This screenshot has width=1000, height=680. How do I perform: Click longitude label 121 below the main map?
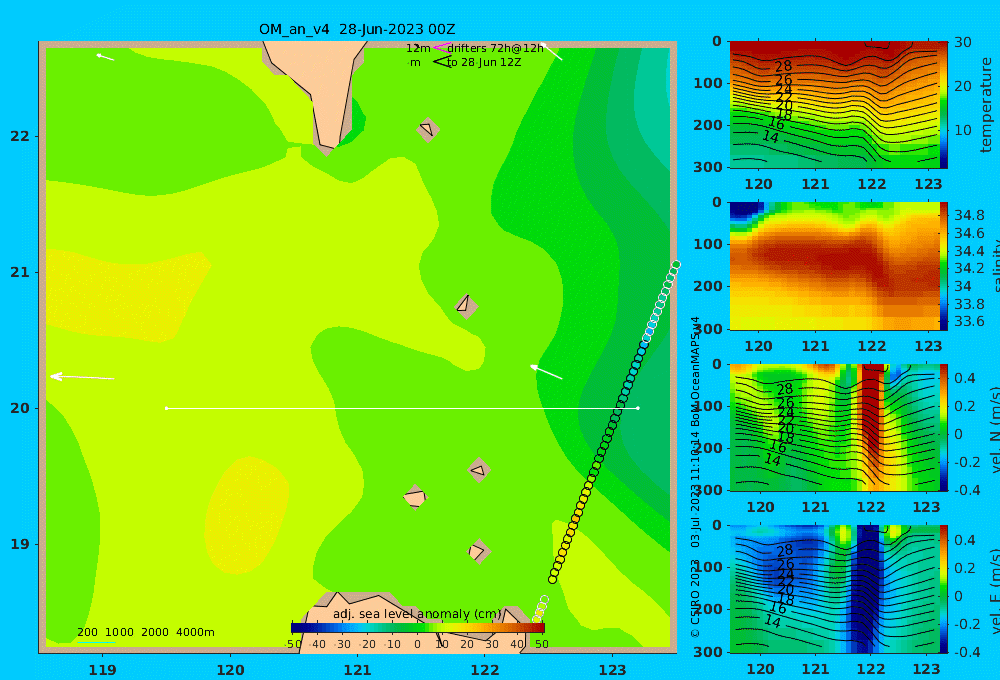[358, 670]
